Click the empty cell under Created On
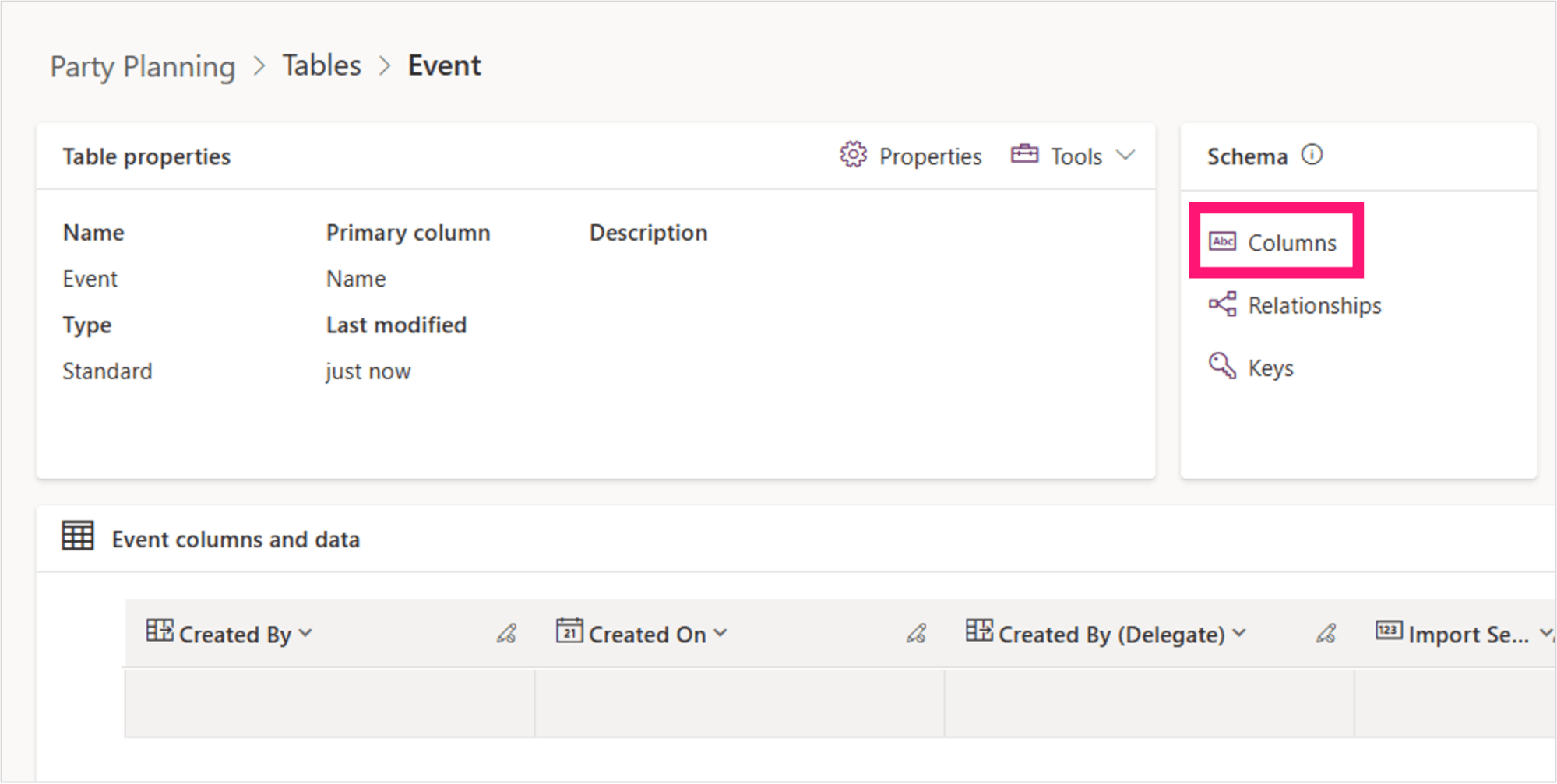Image resolution: width=1557 pixels, height=784 pixels. click(x=740, y=702)
